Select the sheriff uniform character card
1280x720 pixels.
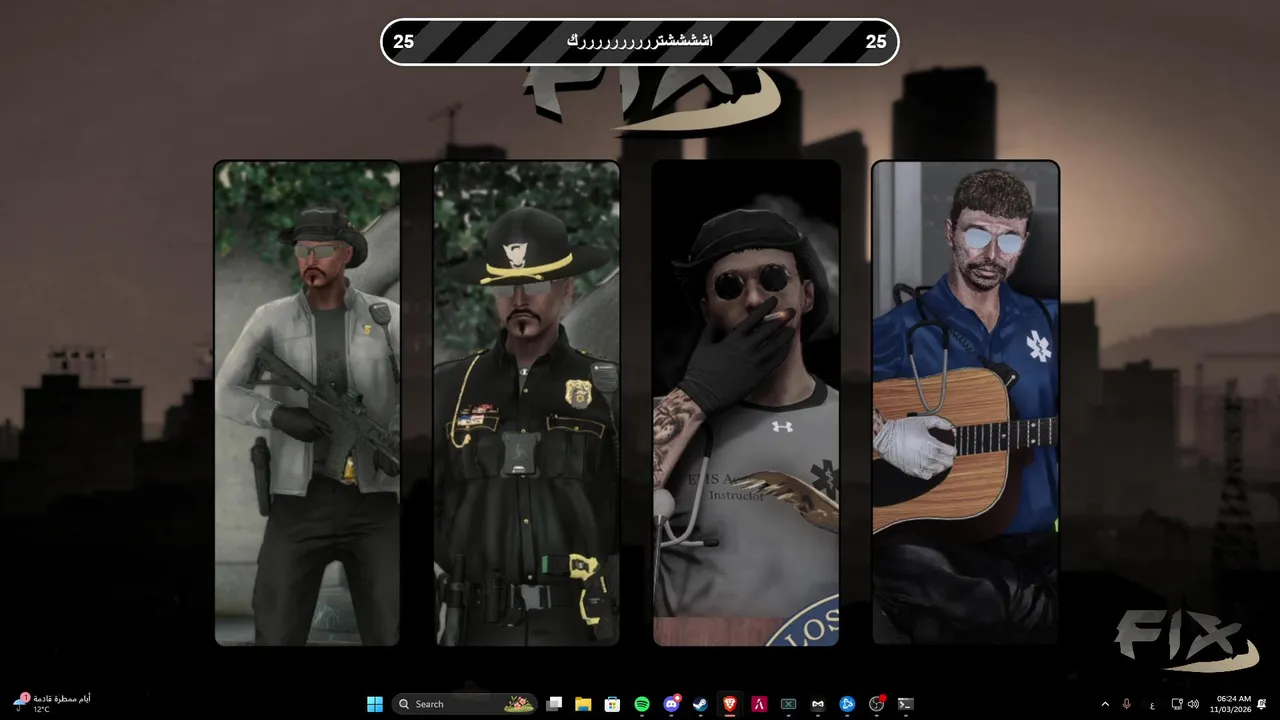tap(527, 403)
